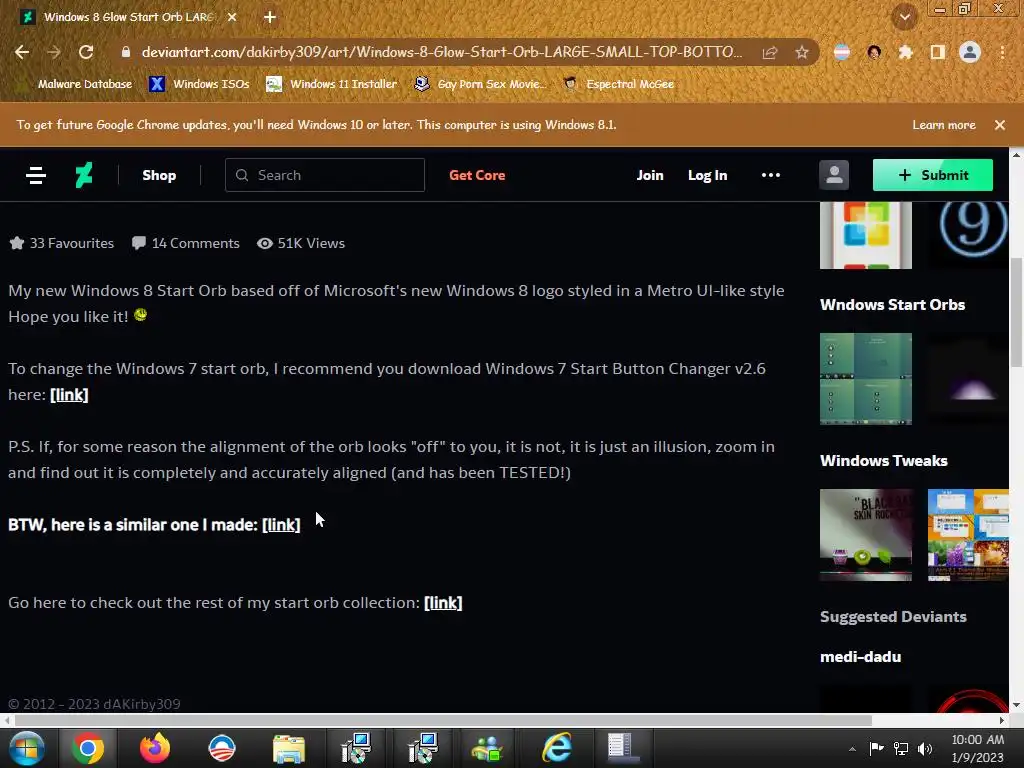
Task: Open Chrome profile avatar
Action: coord(970,52)
